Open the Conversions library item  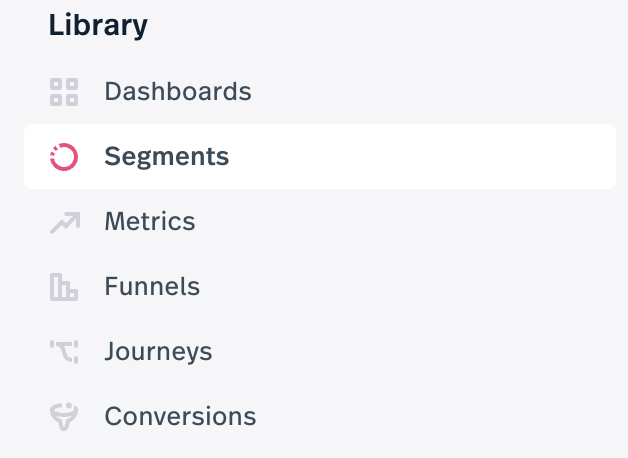click(180, 416)
